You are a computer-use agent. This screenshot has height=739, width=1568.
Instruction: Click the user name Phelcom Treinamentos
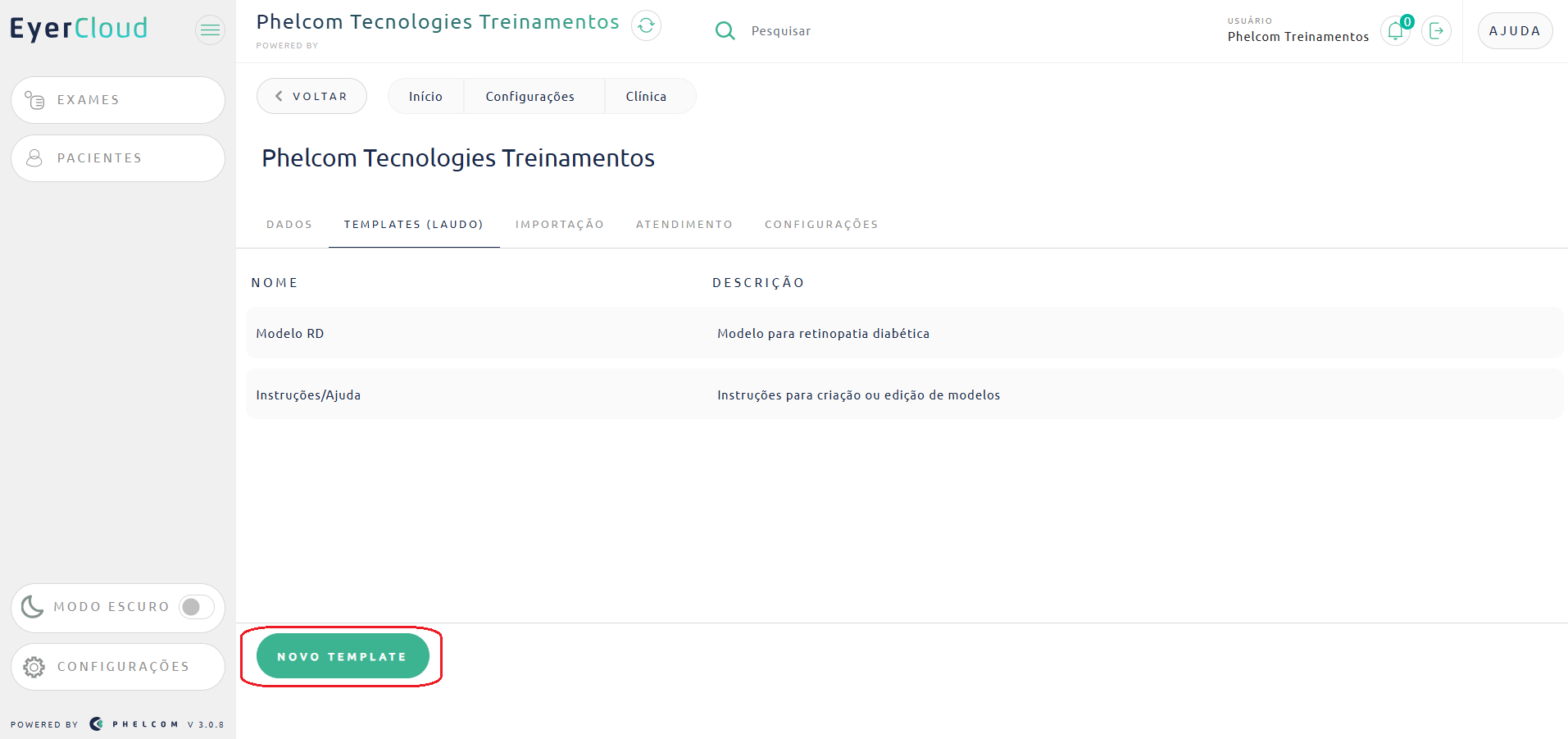(1298, 37)
